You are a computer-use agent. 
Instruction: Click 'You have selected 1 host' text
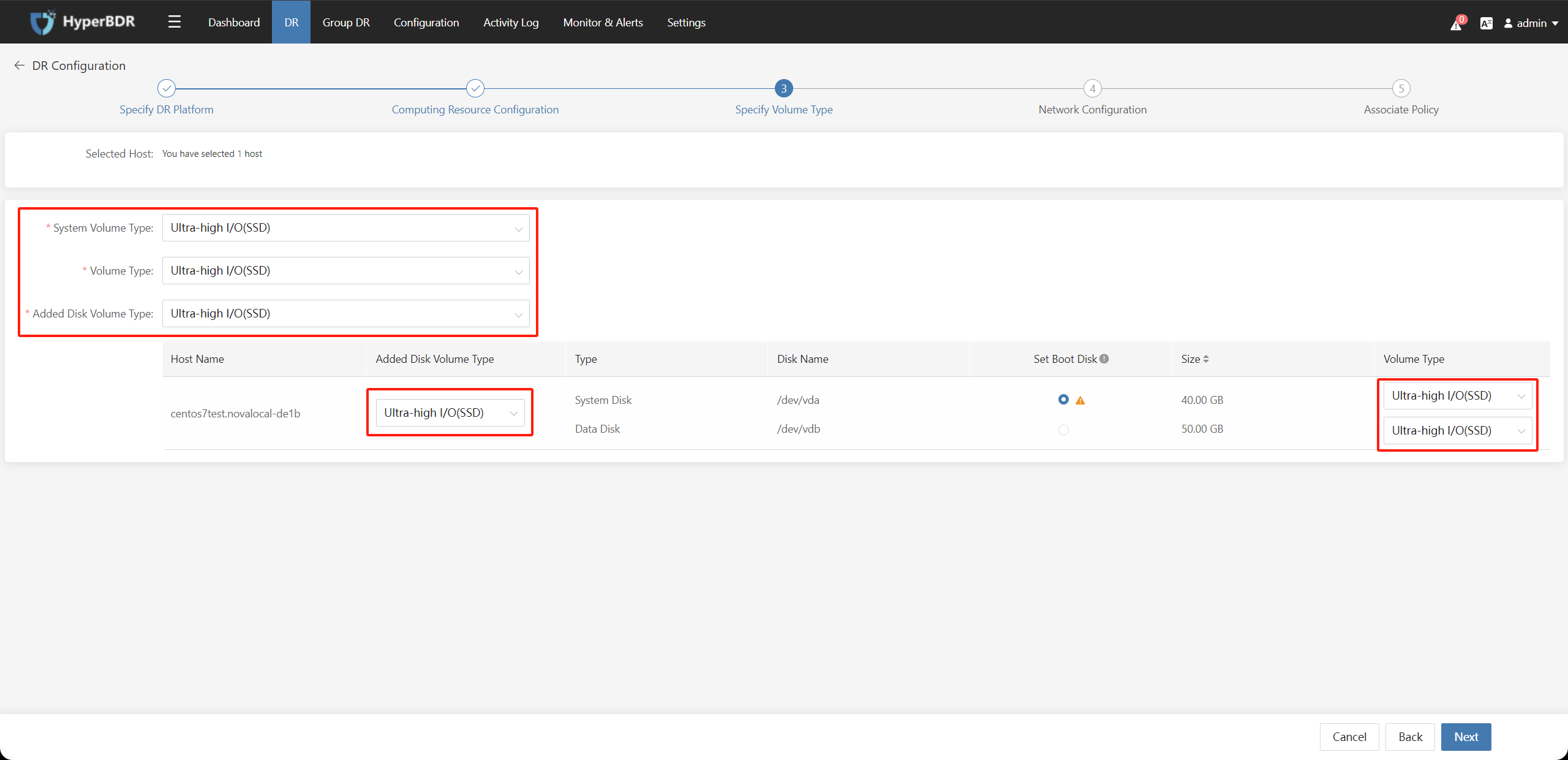212,154
